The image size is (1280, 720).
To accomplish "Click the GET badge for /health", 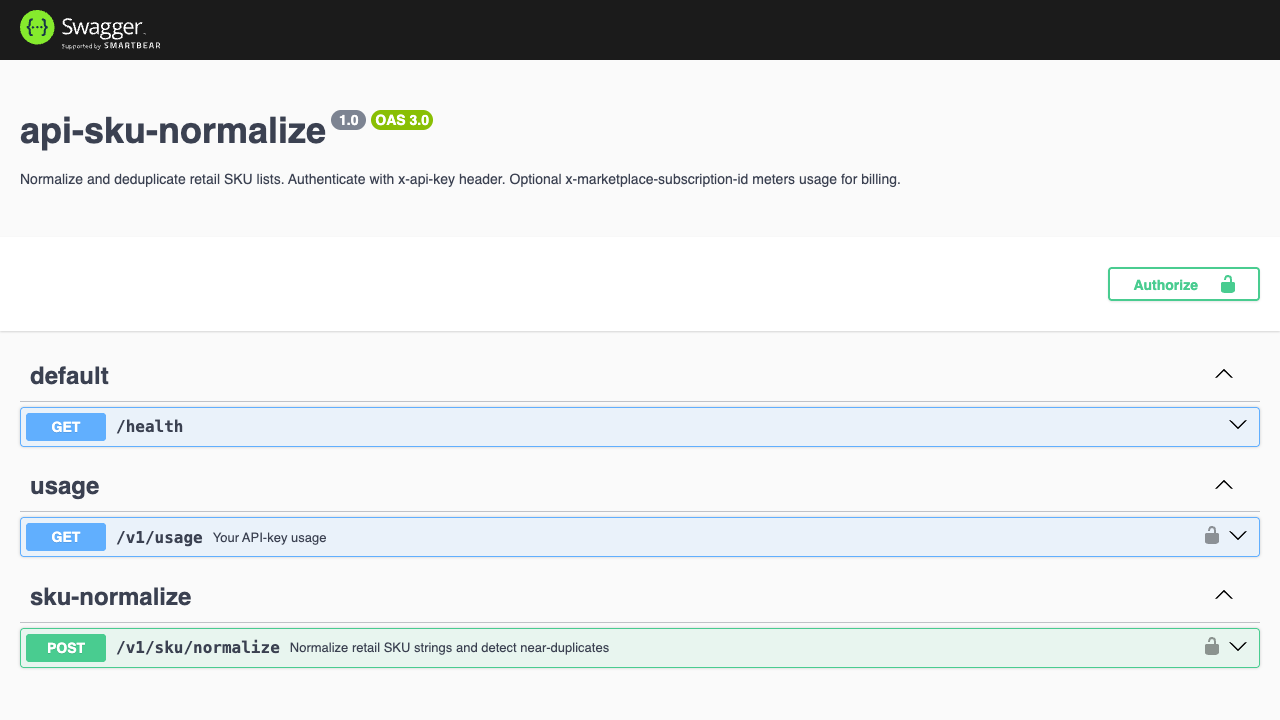I will pyautogui.click(x=66, y=427).
